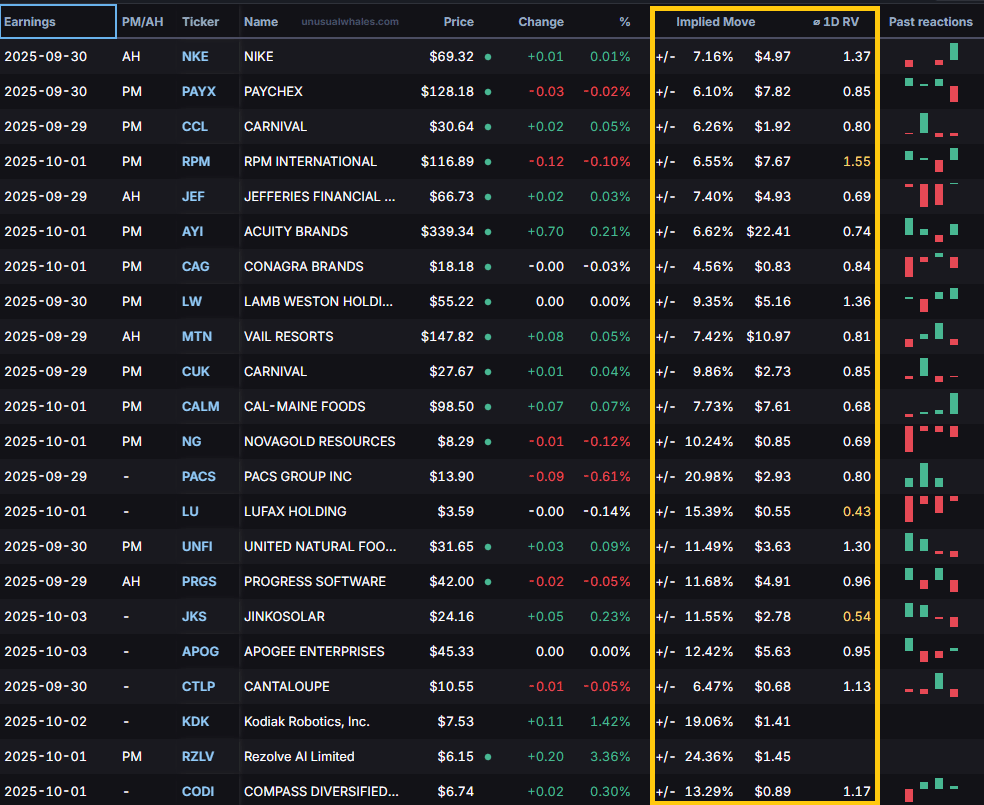The height and width of the screenshot is (805, 984).
Task: Open the APOG ticker link
Action: tap(200, 652)
